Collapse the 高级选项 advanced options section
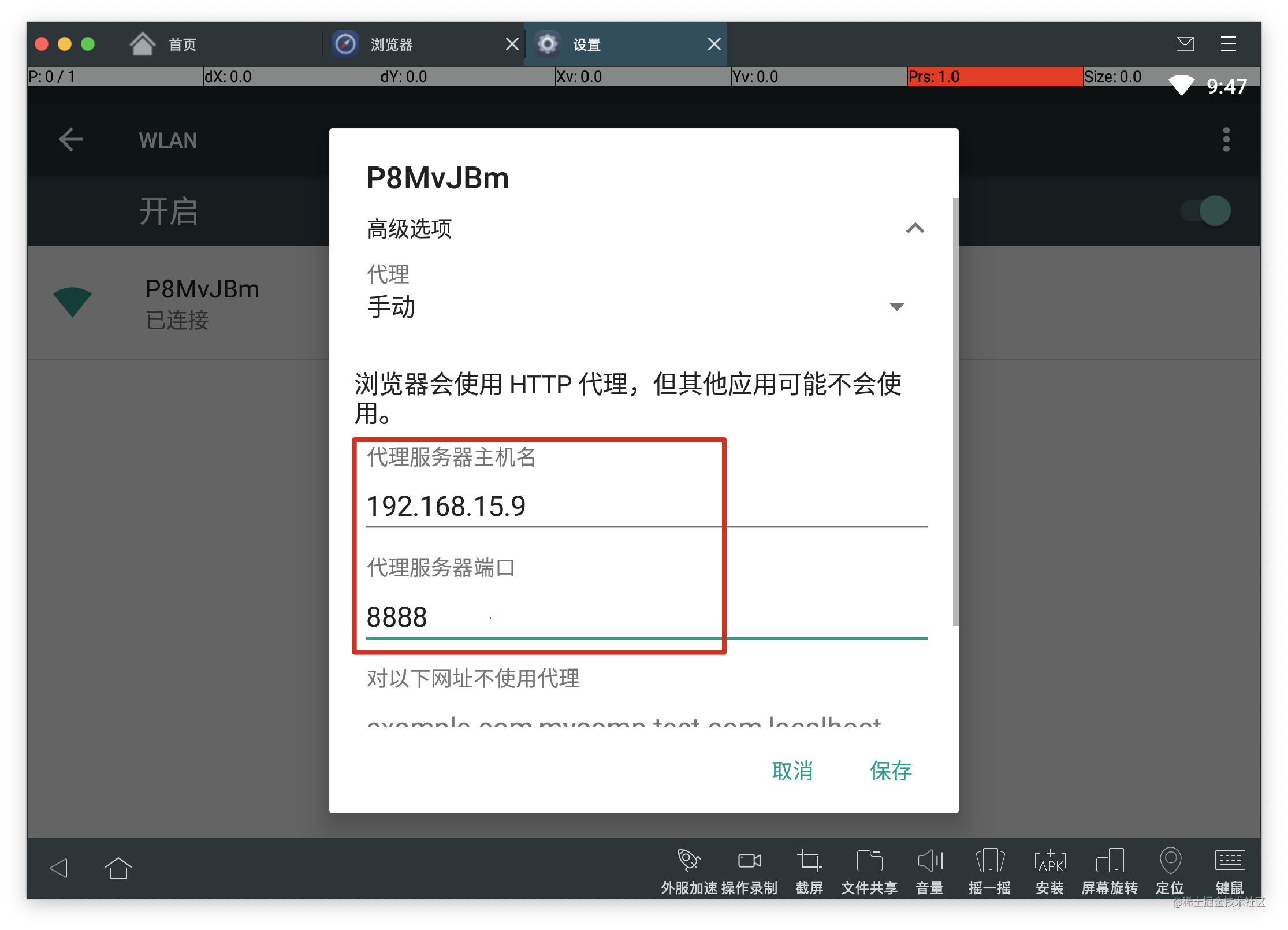Viewport: 1288px width, 930px height. pos(915,229)
